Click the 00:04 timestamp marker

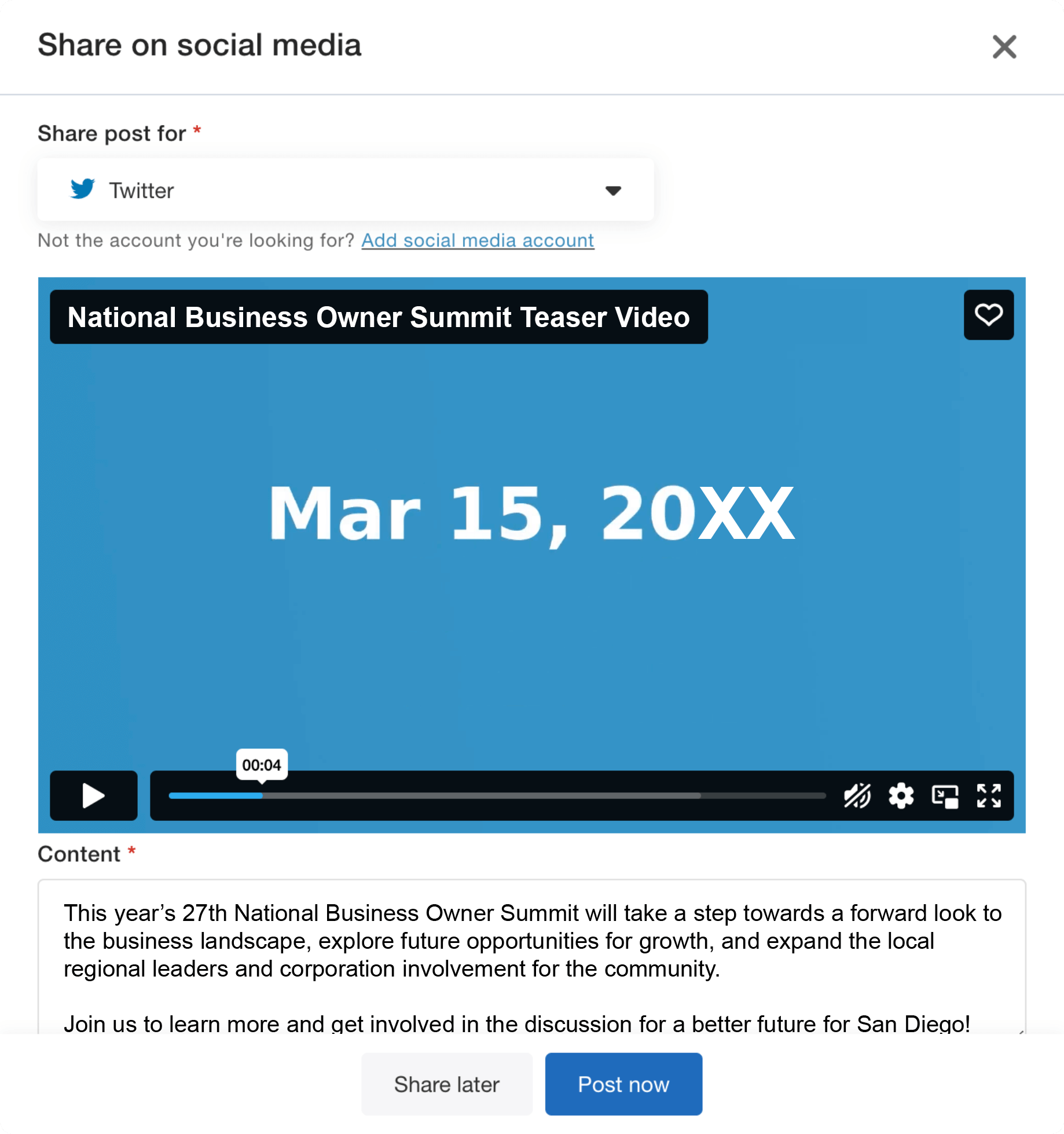coord(262,765)
